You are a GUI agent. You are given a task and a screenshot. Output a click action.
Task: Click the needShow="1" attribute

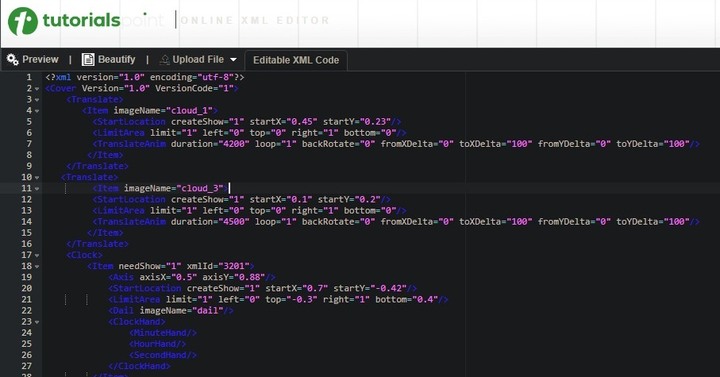150,266
